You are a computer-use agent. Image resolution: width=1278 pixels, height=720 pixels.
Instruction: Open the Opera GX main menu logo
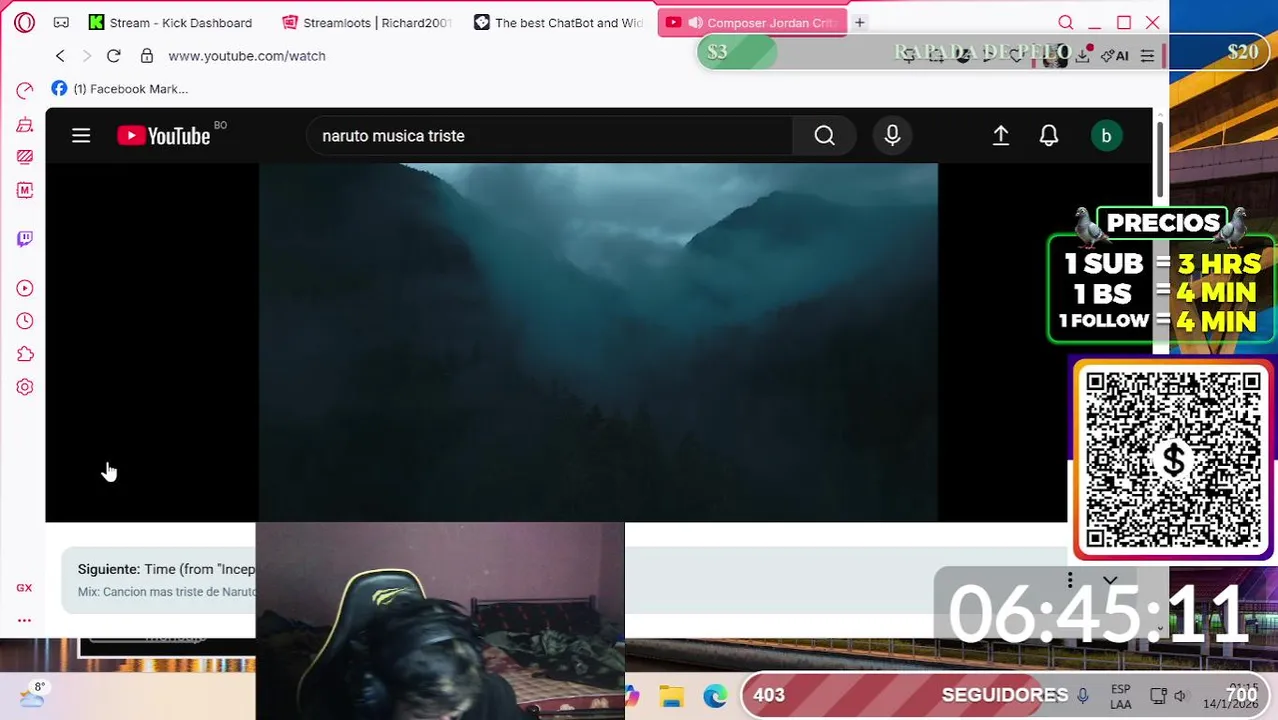[x=24, y=22]
